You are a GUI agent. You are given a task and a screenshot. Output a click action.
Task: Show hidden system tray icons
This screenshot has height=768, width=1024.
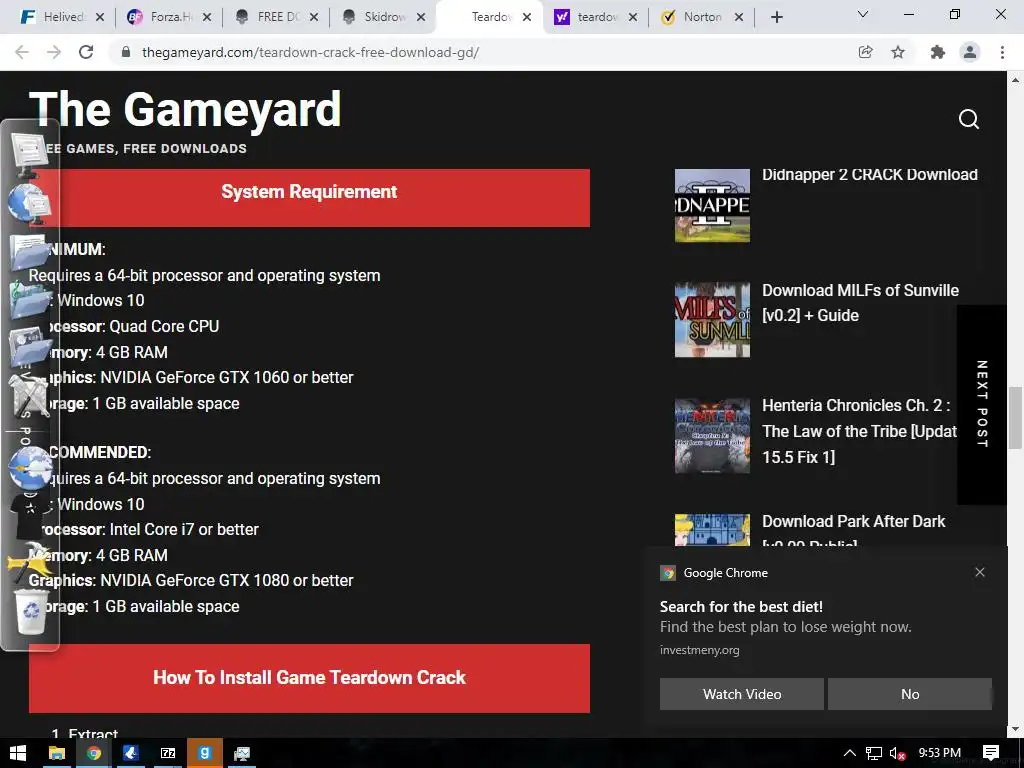849,753
